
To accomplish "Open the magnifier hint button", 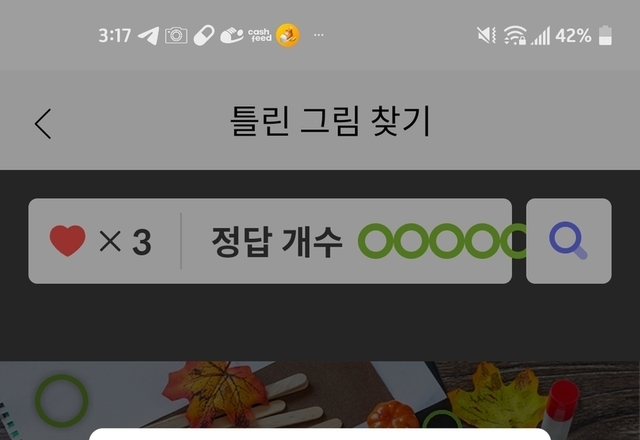I will click(569, 241).
